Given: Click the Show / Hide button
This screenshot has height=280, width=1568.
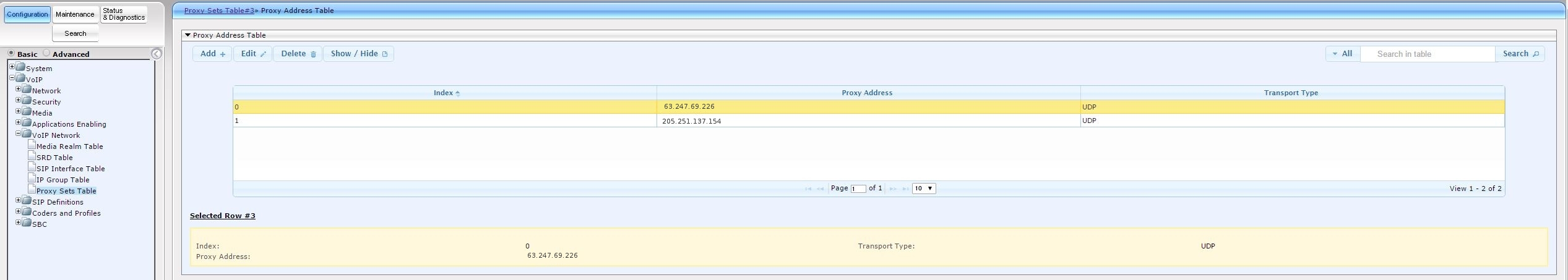Looking at the screenshot, I should [x=358, y=54].
